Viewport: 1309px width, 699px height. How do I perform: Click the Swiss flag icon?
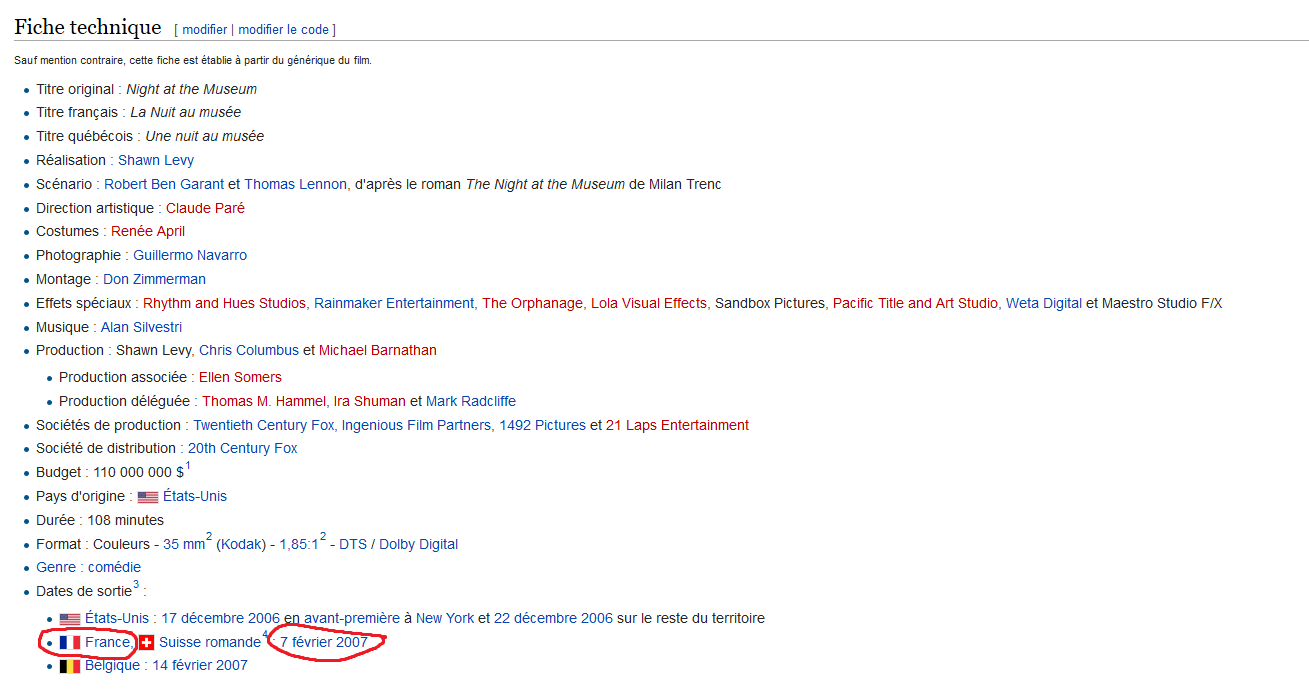pos(146,642)
